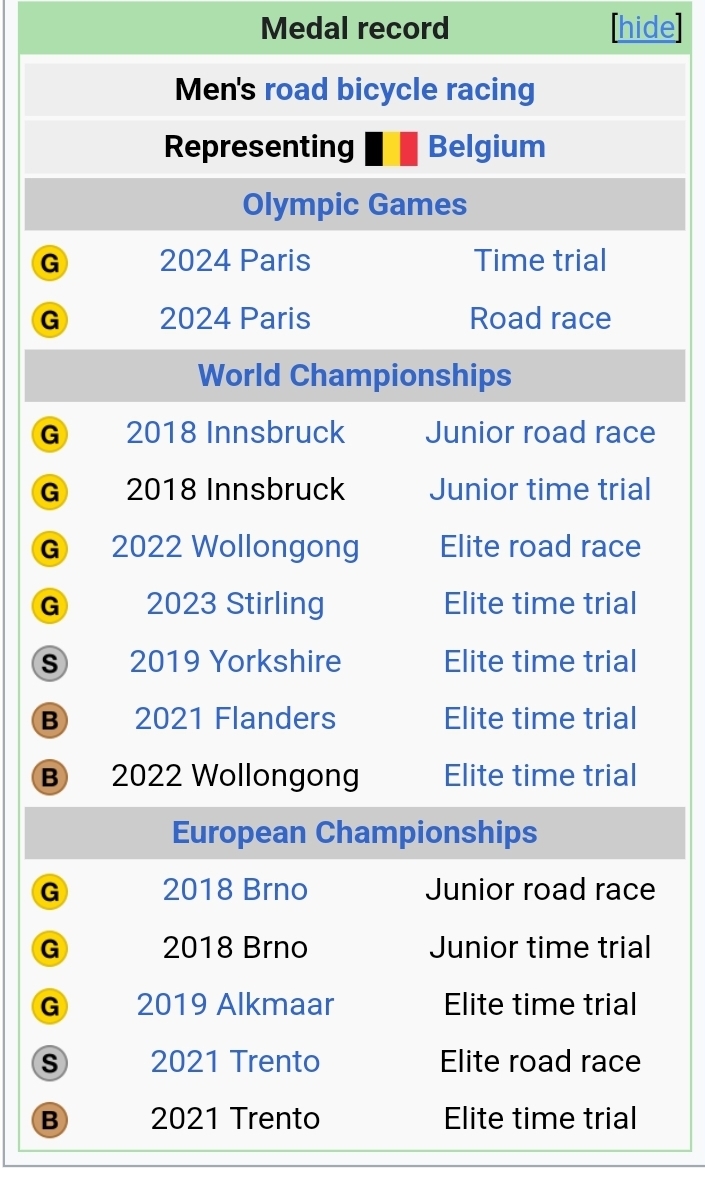705x1180 pixels.
Task: Visit the 2018 Brno junior road race link
Action: coord(235,890)
